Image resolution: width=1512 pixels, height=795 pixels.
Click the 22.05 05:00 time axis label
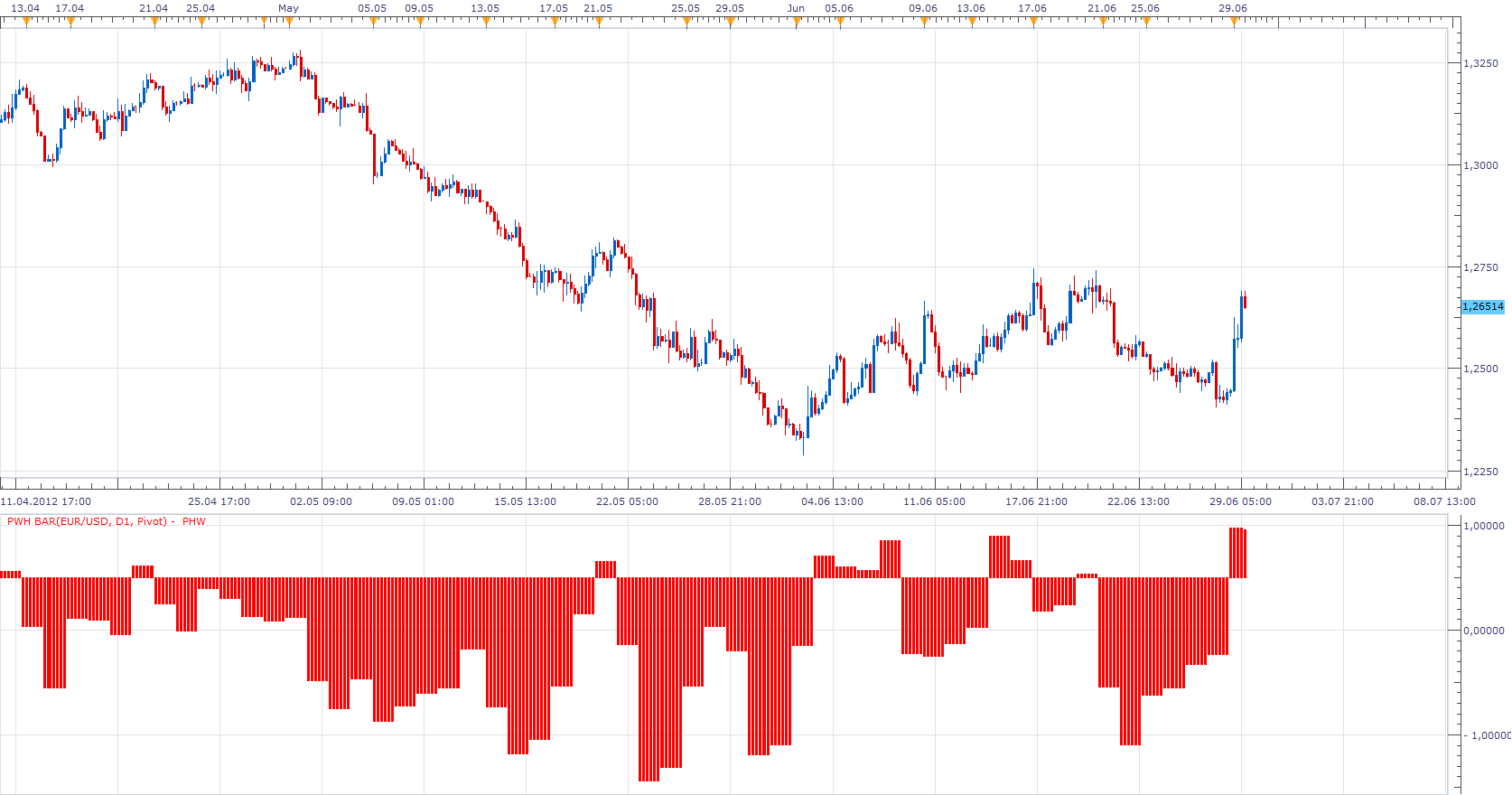(x=628, y=501)
